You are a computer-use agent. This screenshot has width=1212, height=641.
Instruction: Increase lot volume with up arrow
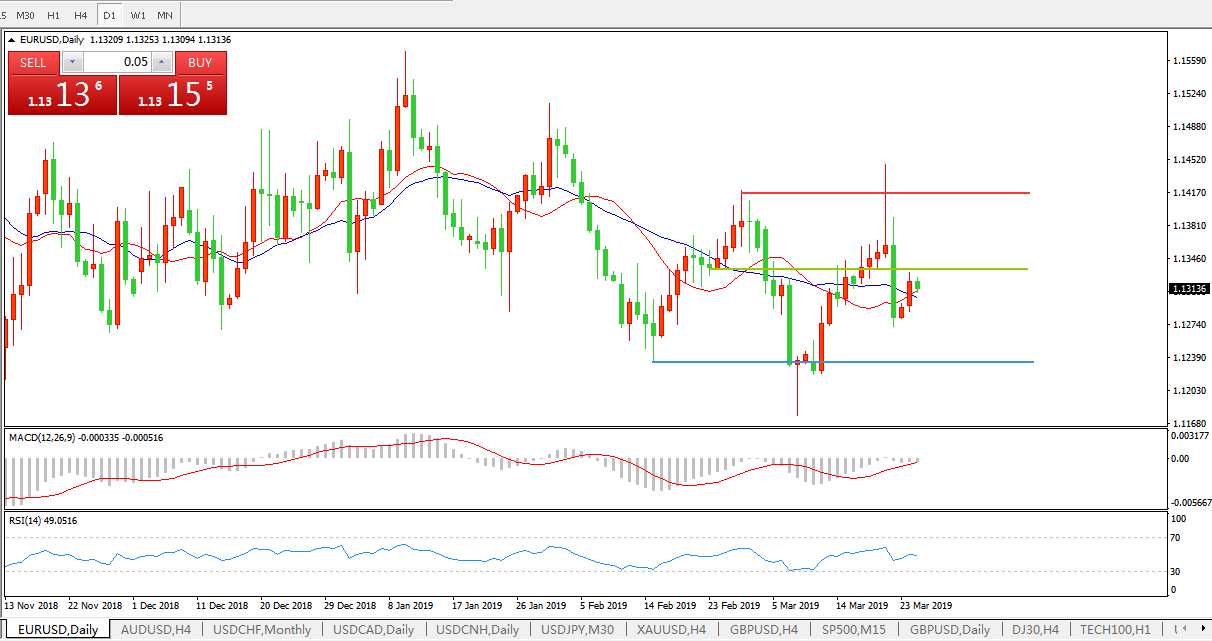click(x=162, y=62)
